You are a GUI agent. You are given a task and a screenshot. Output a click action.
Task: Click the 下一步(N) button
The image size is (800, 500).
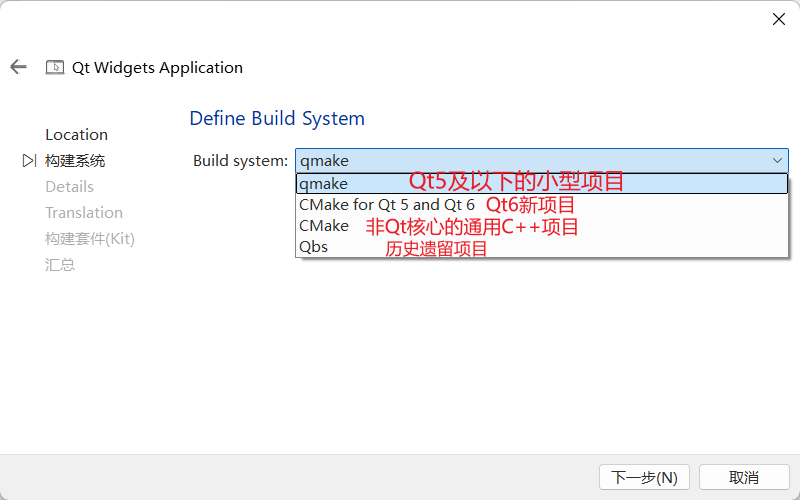[x=644, y=478]
